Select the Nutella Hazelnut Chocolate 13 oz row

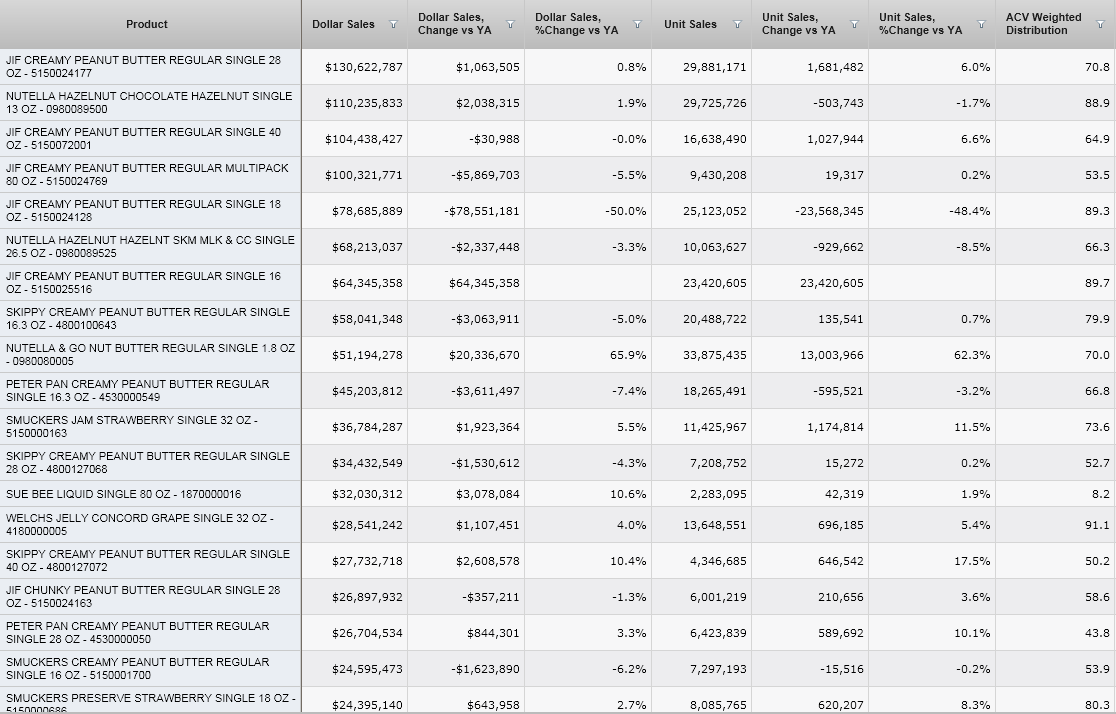click(149, 103)
